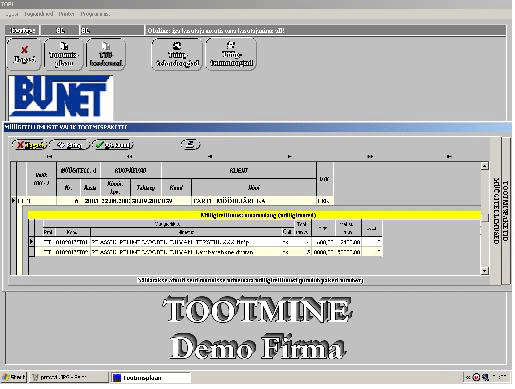Click the Kood column header
Viewport: 515px width, 389px height.
pyautogui.click(x=176, y=188)
